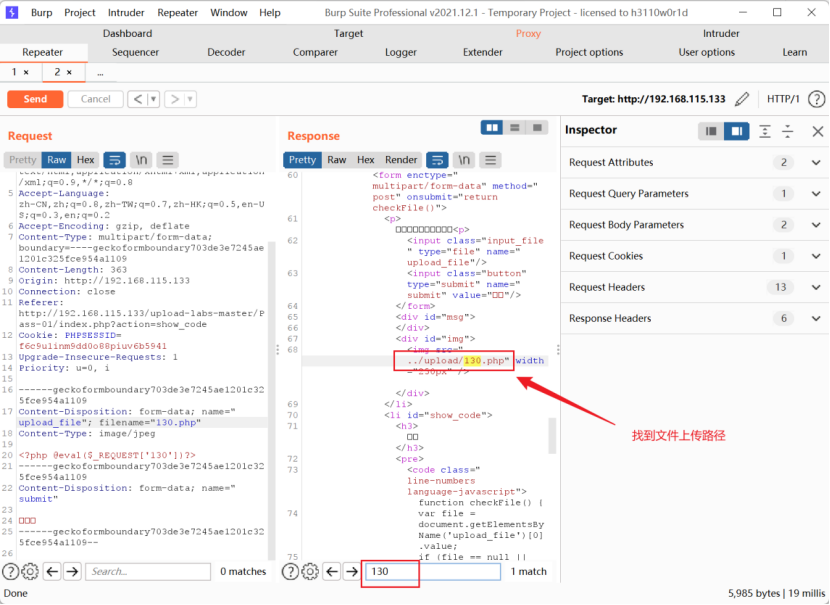Viewport: 830px width, 605px height.
Task: Go to next match in Request search
Action: [72, 572]
